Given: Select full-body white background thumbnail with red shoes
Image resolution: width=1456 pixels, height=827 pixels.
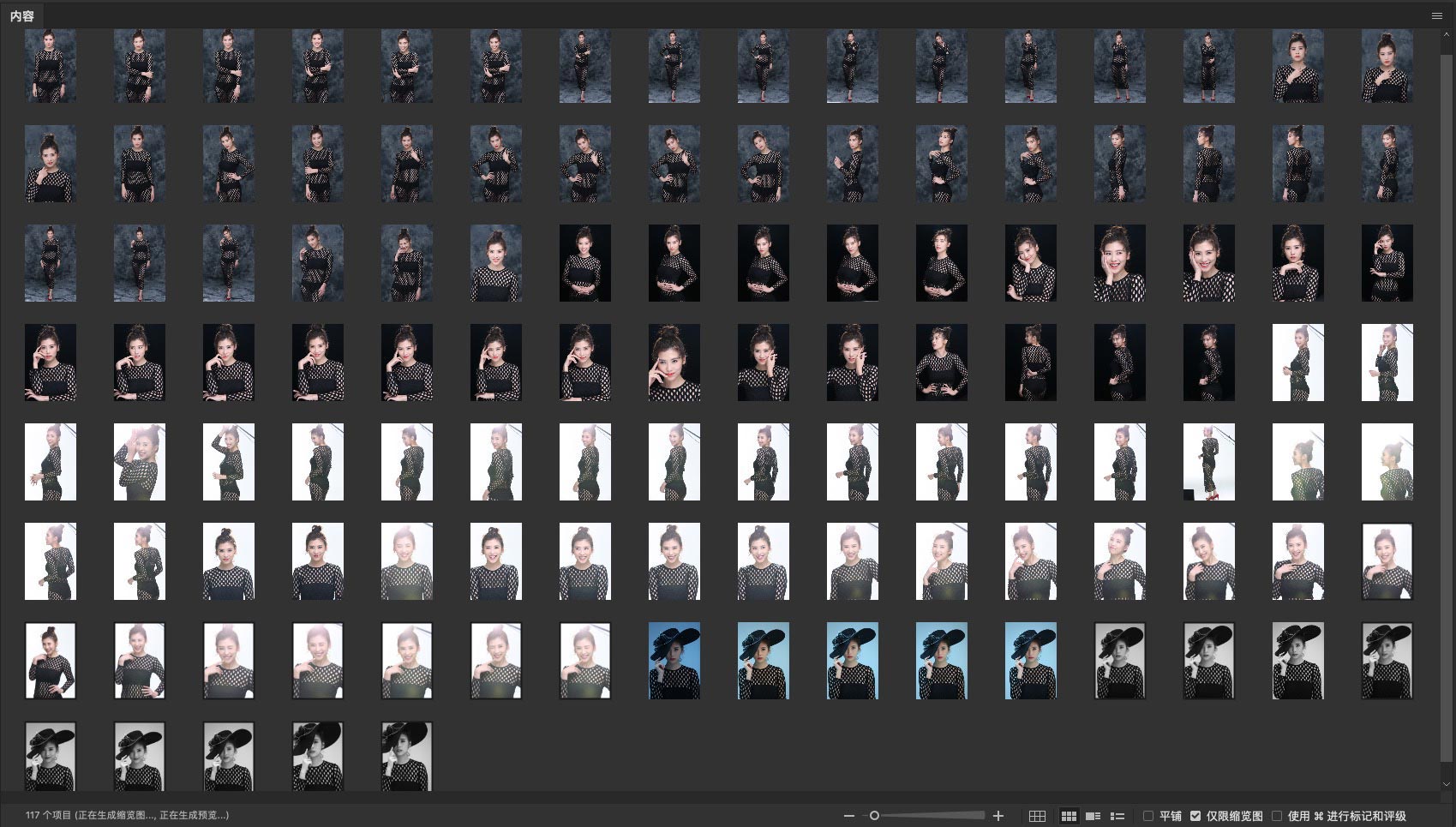Looking at the screenshot, I should (1209, 462).
